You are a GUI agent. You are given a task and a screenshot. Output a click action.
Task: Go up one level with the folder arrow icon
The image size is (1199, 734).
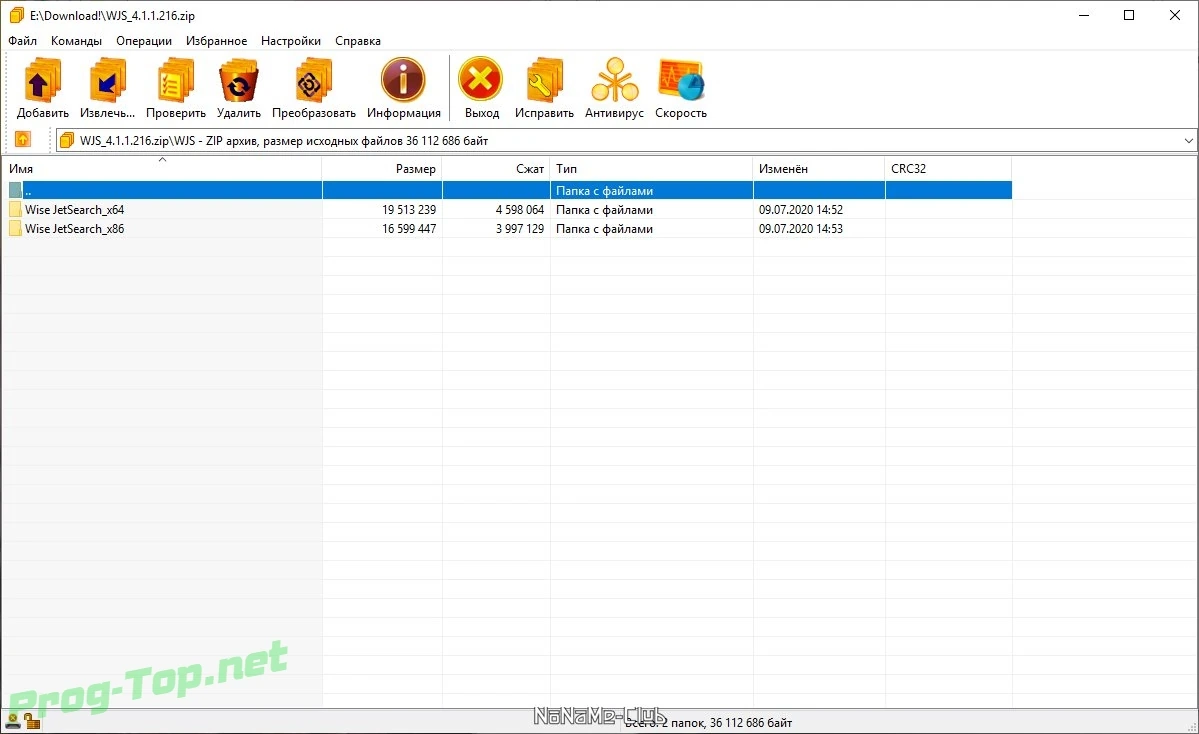click(x=23, y=139)
